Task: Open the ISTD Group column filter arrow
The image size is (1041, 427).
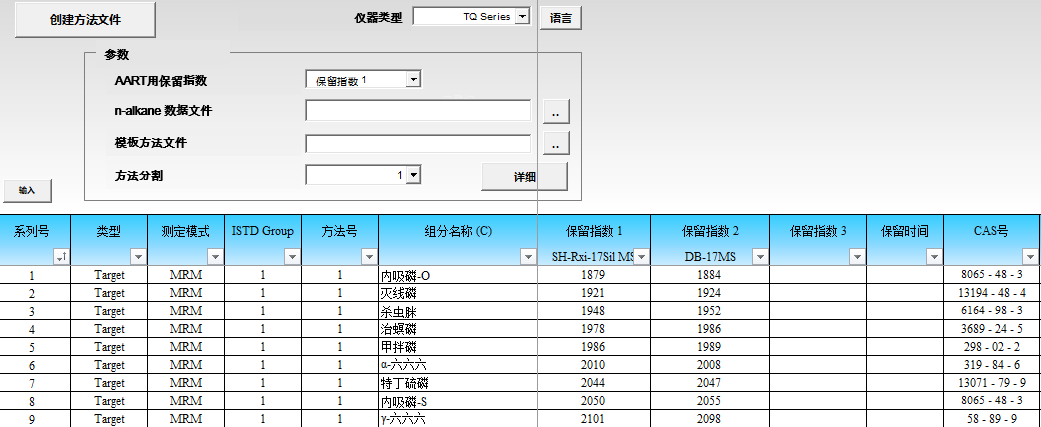Action: (x=292, y=257)
